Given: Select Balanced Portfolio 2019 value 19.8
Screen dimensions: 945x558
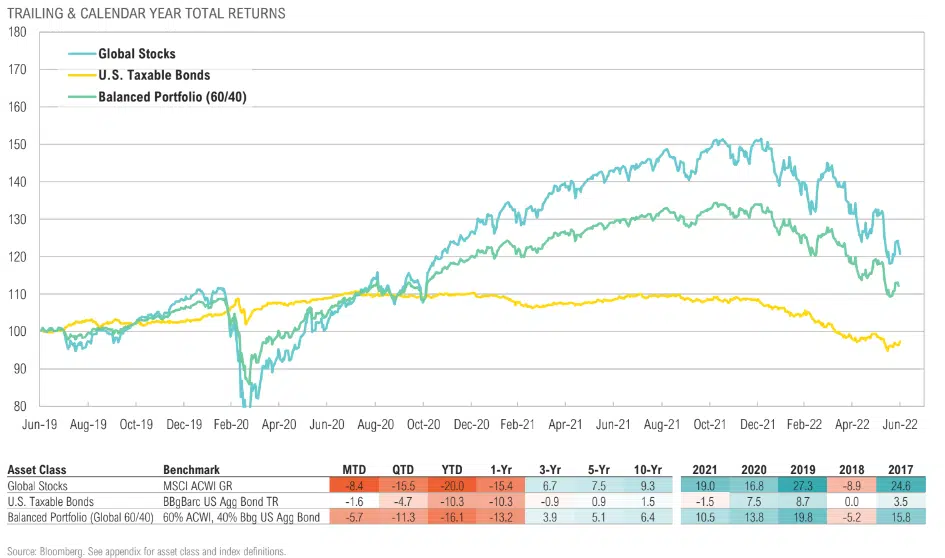Looking at the screenshot, I should (x=802, y=517).
